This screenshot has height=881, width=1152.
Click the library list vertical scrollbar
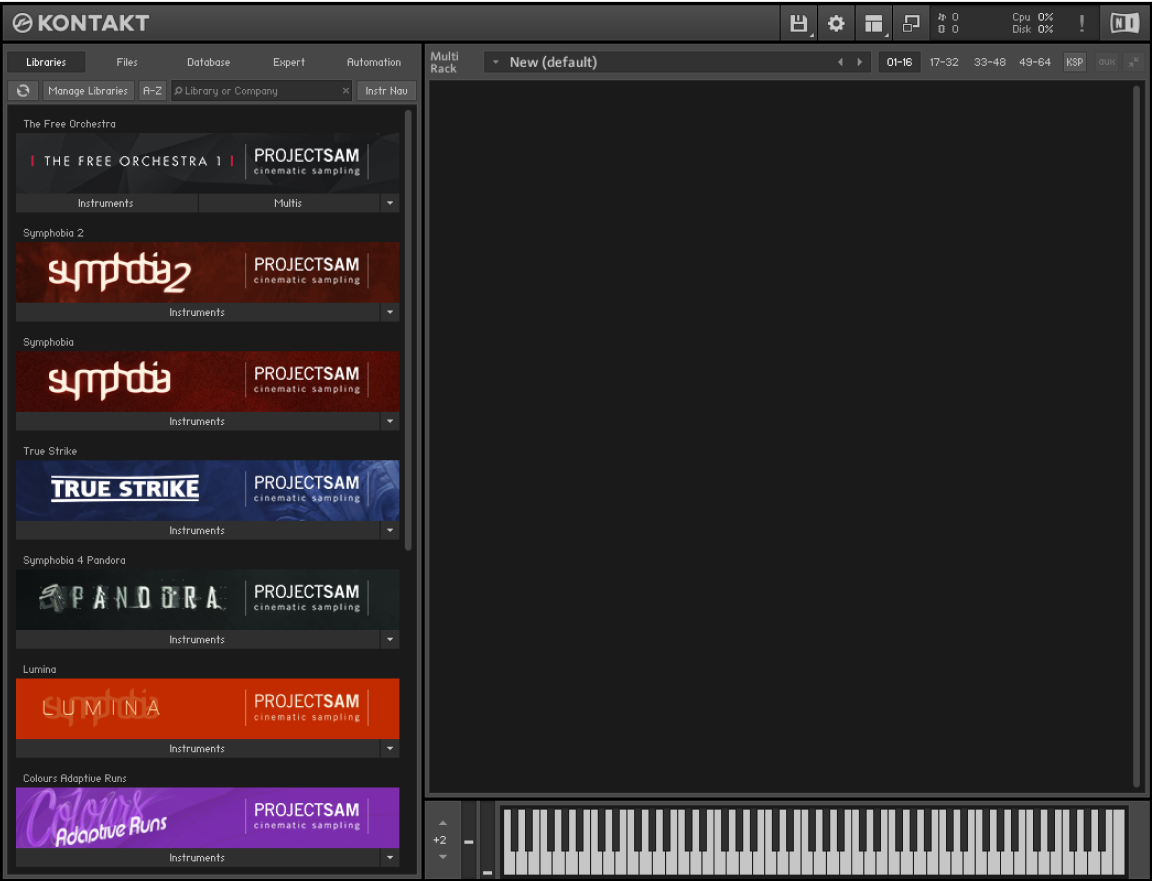point(408,330)
